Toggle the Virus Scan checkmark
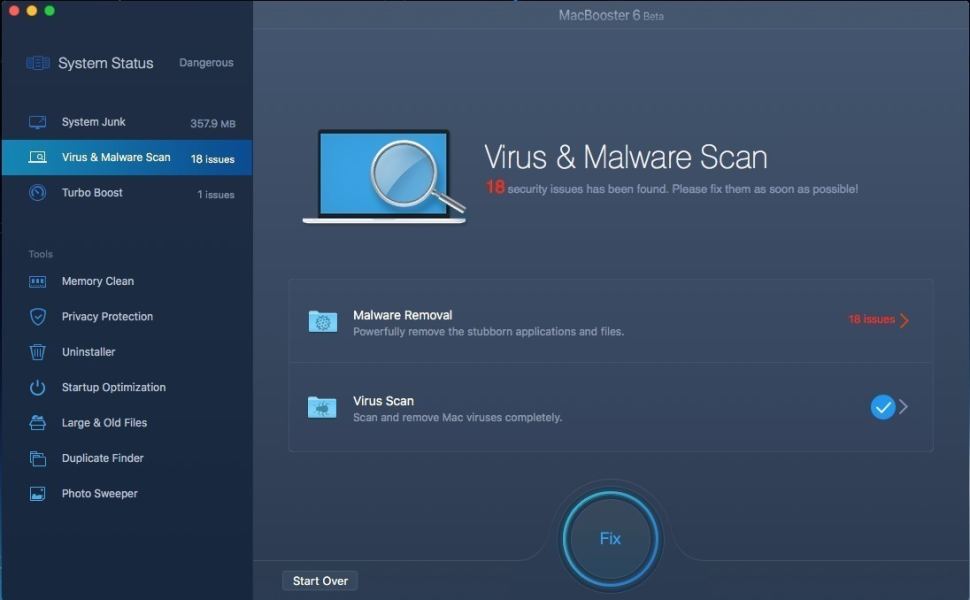970x600 pixels. [x=882, y=407]
